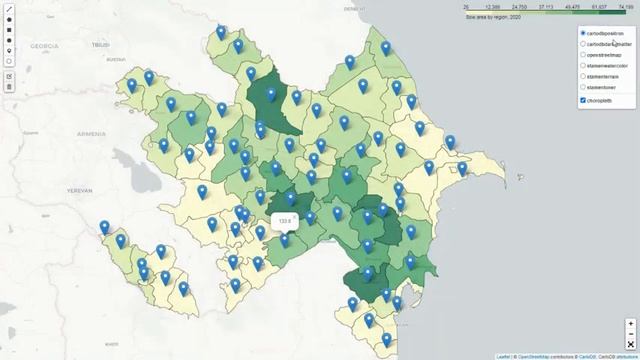Toggle full screen map view
This screenshot has height=360, width=640.
pyautogui.click(x=631, y=344)
